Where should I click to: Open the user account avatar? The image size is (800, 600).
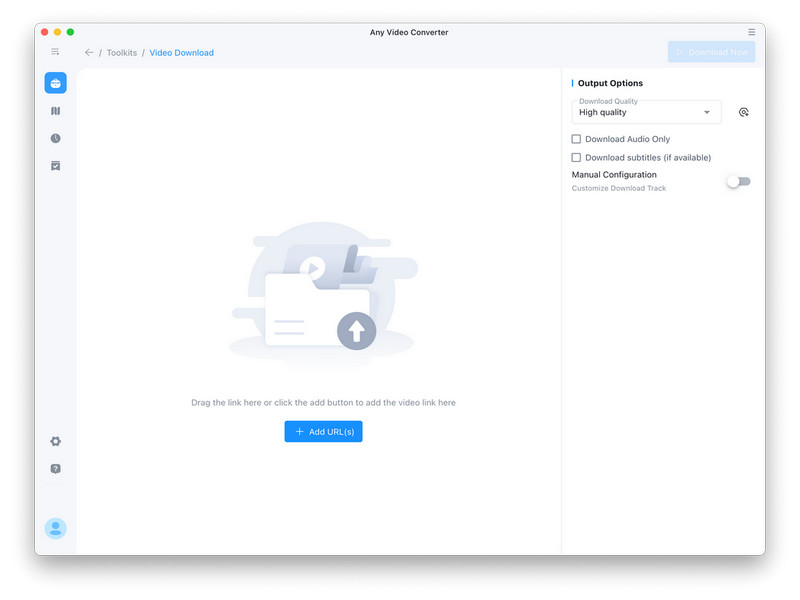56,528
